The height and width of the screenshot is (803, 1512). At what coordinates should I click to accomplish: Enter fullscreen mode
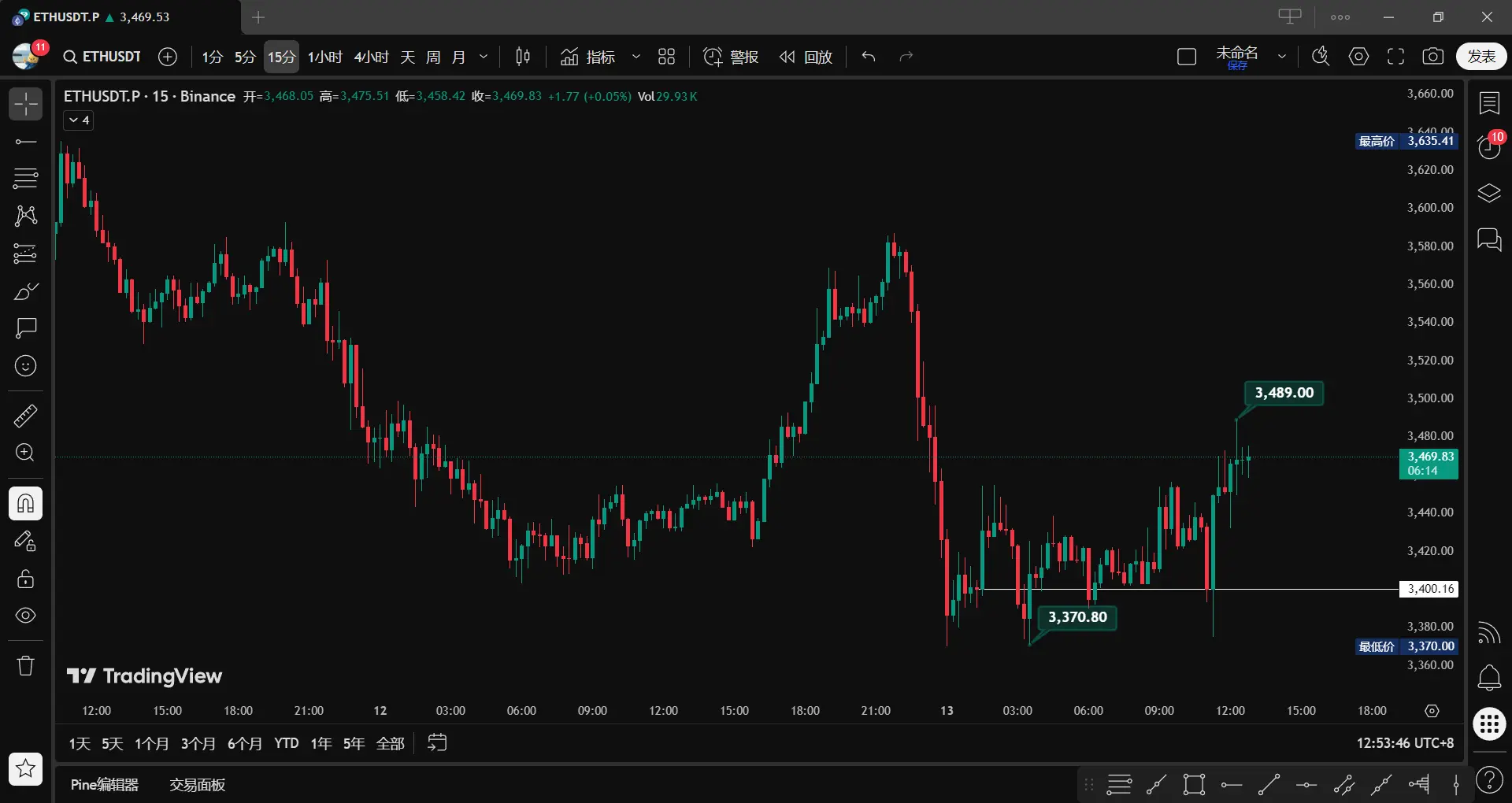[1396, 57]
